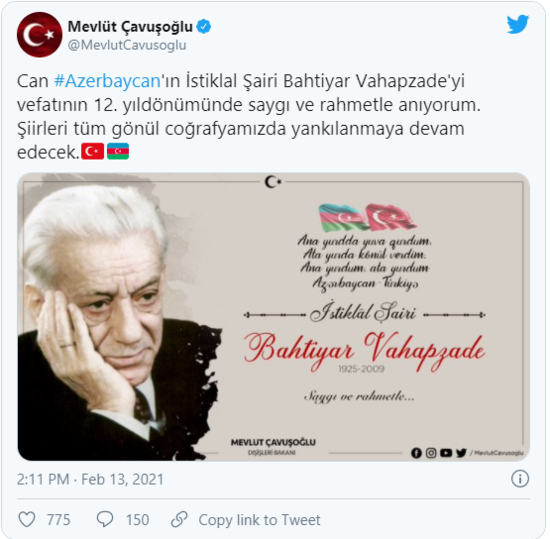Open the tweet info circle icon
This screenshot has width=550, height=539.
click(x=519, y=479)
